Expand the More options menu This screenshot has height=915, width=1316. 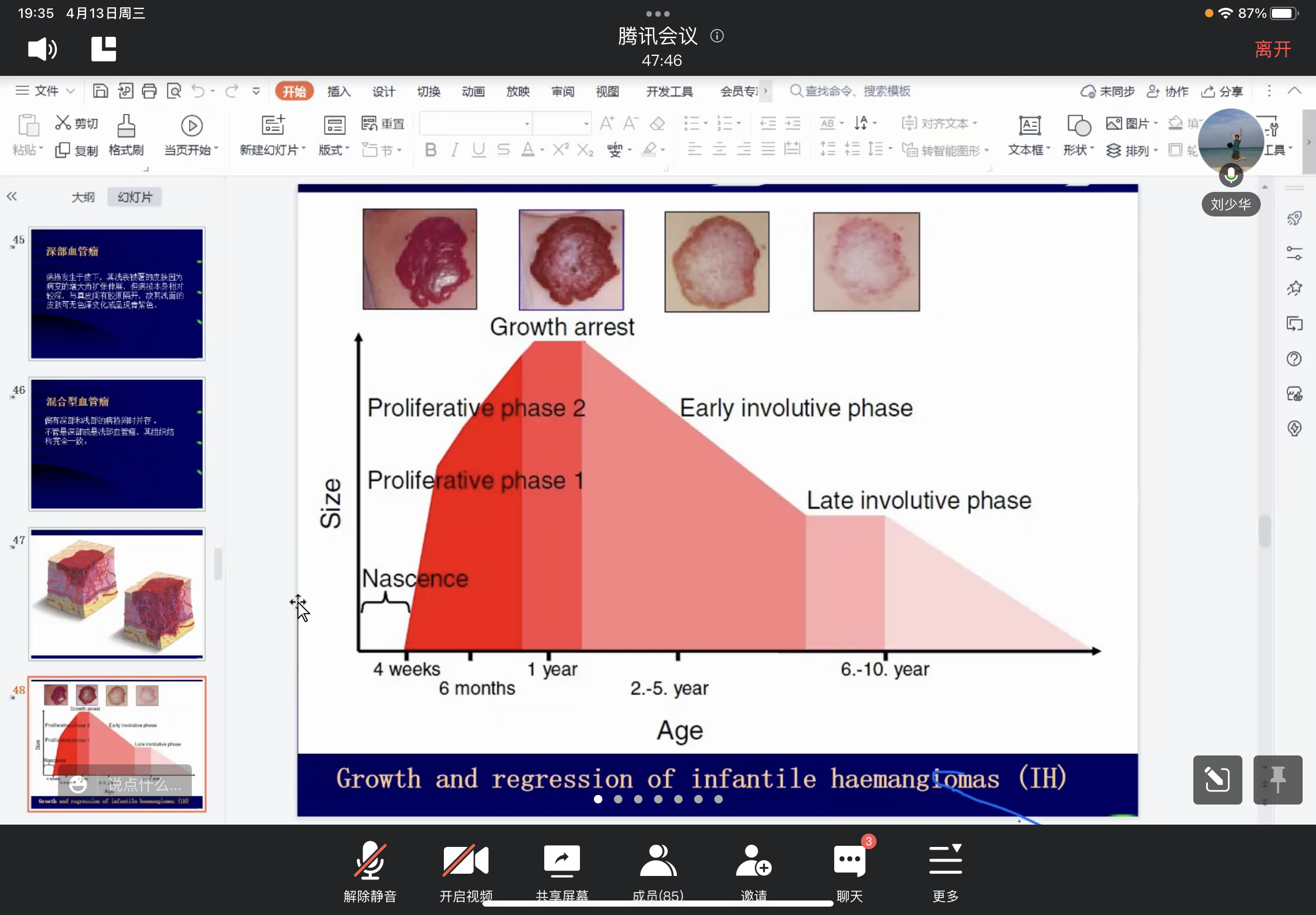[945, 860]
